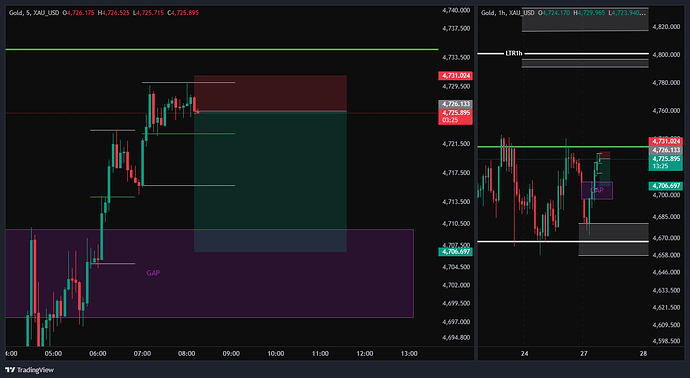Click the "Gold, 5, XAU_USD" chart title
The image size is (690, 378).
[x=34, y=13]
